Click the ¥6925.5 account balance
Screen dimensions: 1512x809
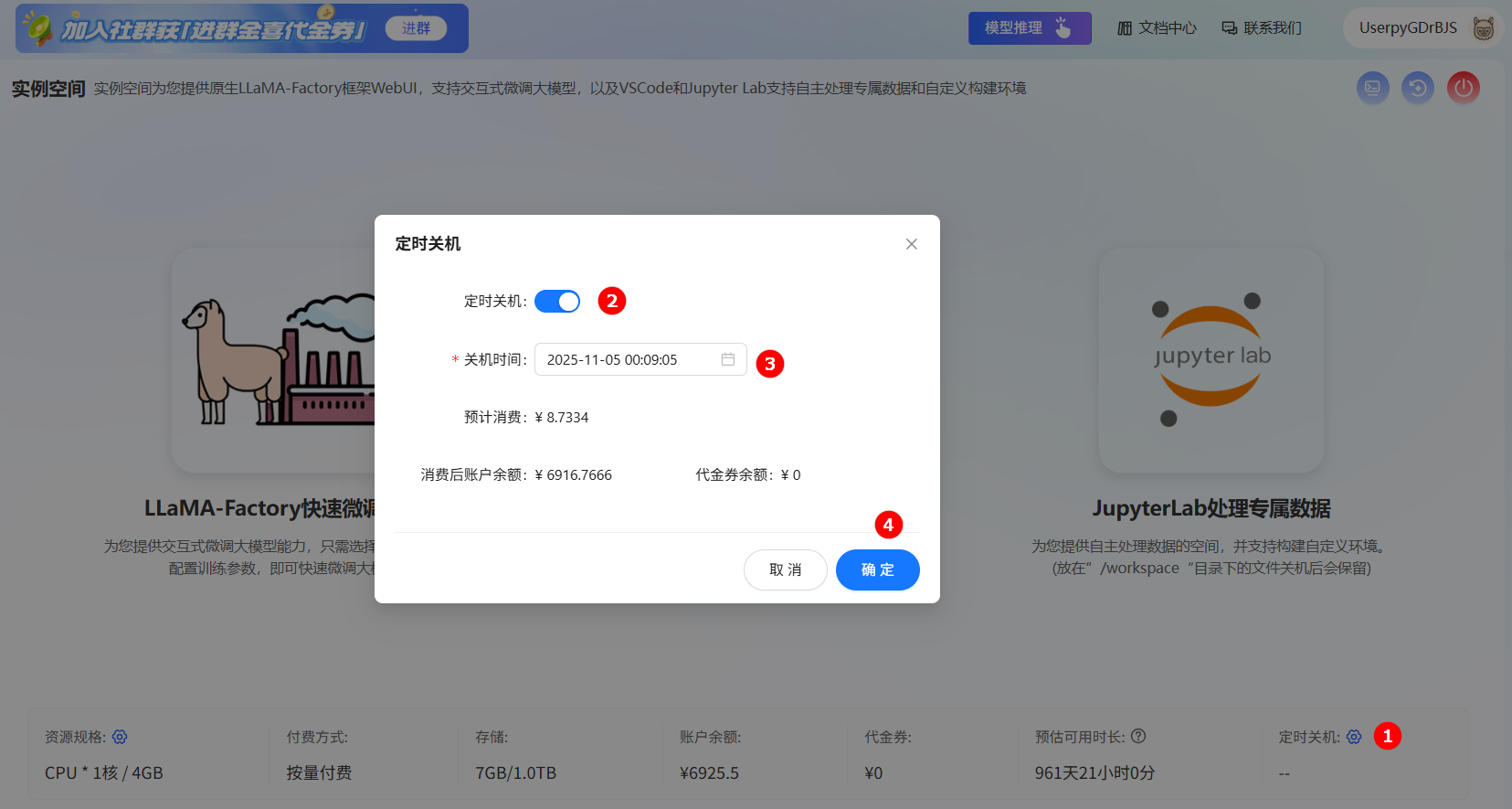tap(710, 773)
